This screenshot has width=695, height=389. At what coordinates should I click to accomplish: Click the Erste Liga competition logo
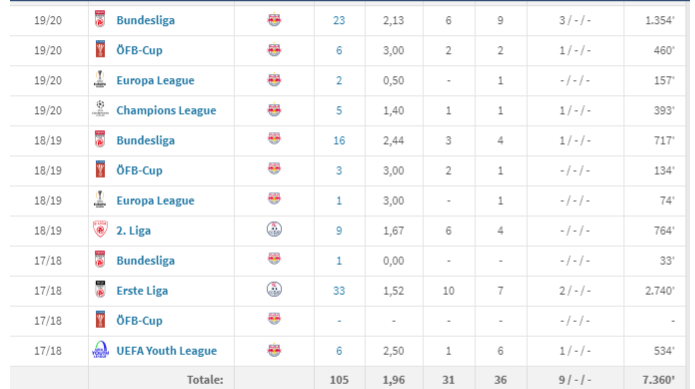[x=100, y=290]
